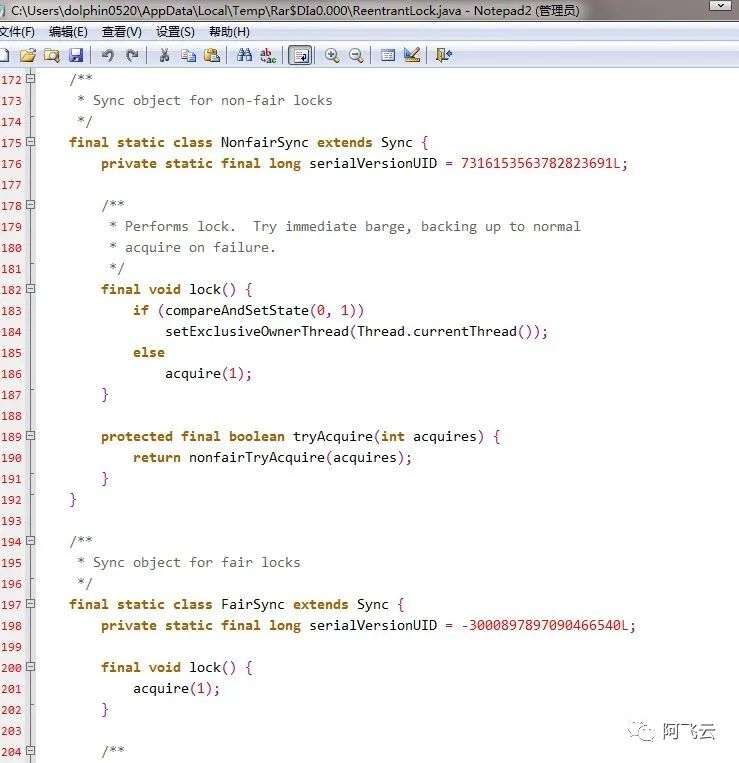Collapse the comment fold at line 194
This screenshot has height=763, width=739.
pos(31,541)
